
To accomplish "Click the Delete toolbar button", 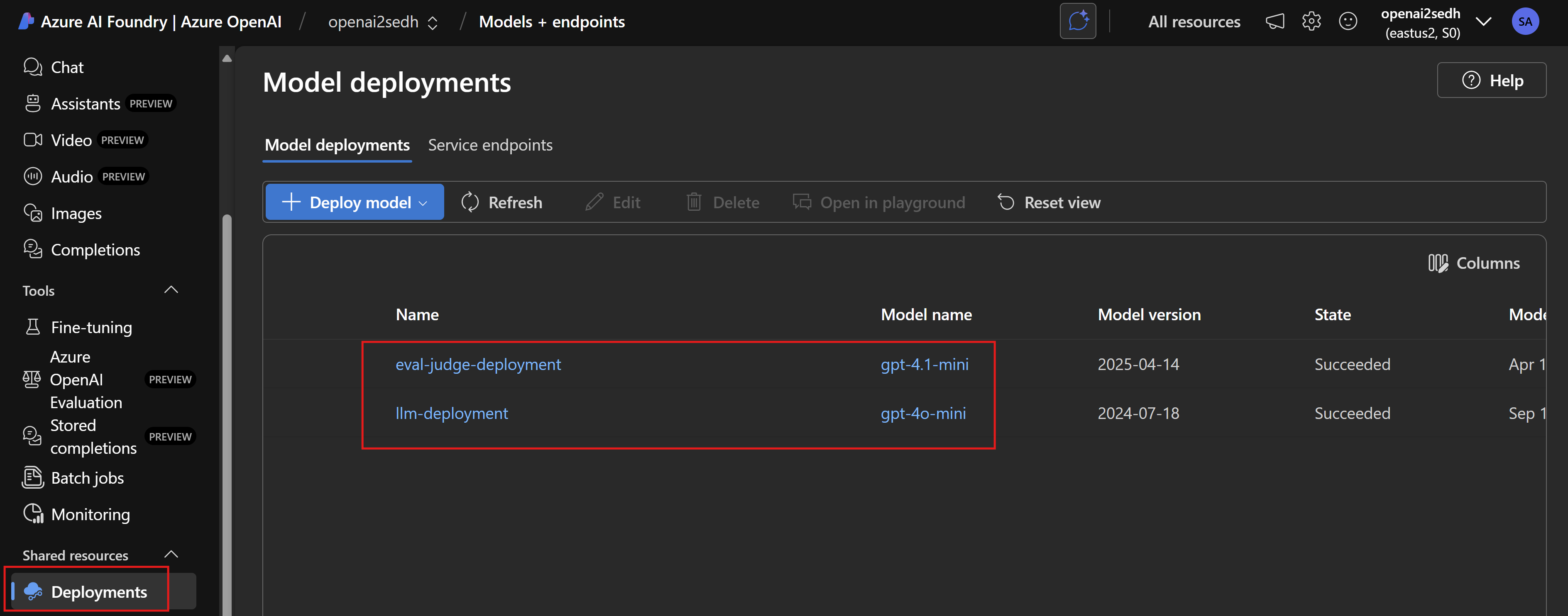I will pyautogui.click(x=722, y=202).
